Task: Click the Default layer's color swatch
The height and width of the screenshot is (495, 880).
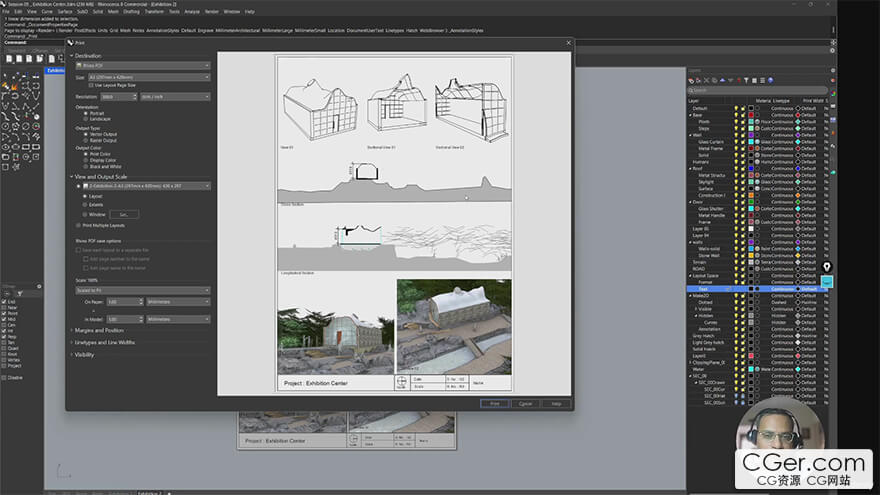Action: point(751,108)
